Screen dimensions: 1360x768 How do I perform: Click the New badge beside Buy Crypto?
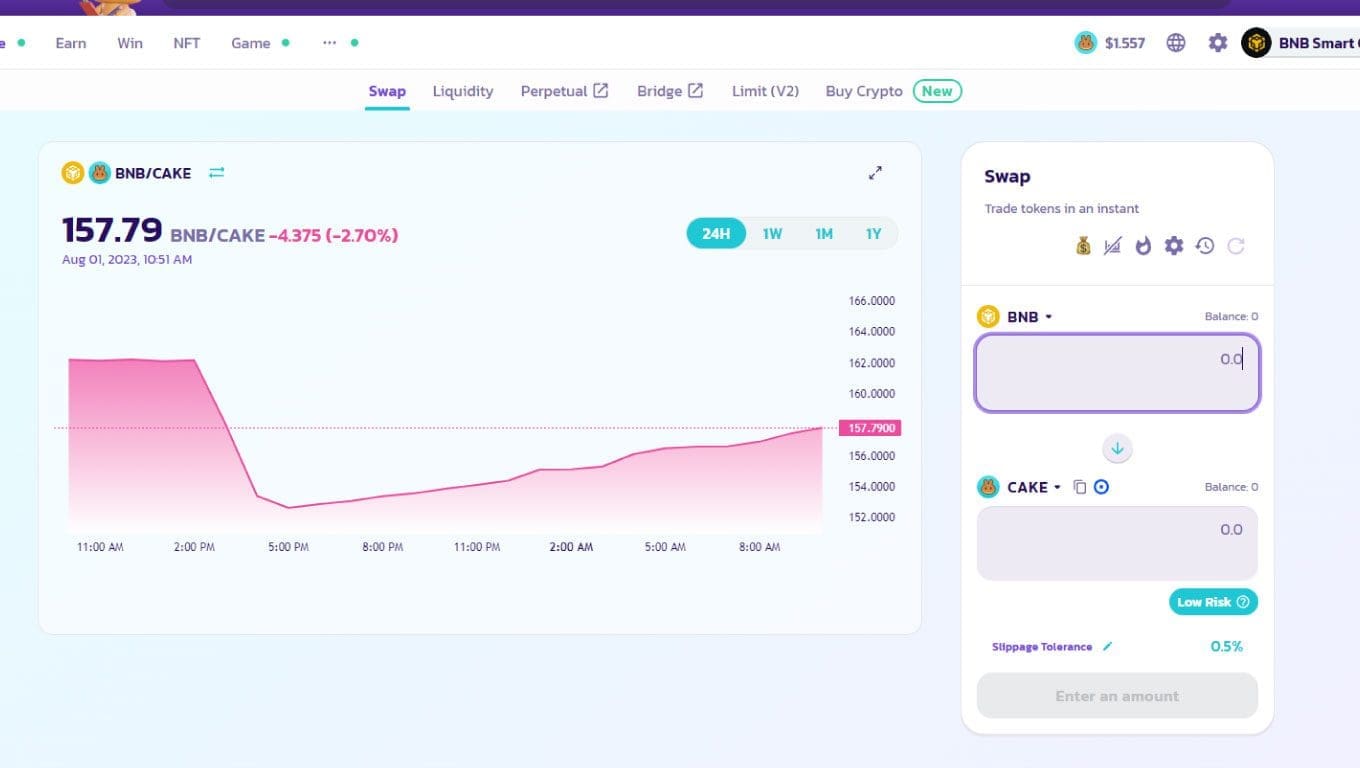[937, 91]
